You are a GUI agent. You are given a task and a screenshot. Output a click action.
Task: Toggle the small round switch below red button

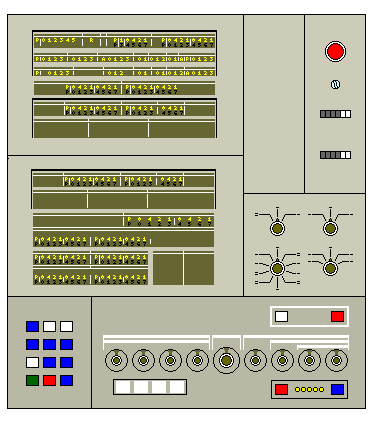click(335, 84)
